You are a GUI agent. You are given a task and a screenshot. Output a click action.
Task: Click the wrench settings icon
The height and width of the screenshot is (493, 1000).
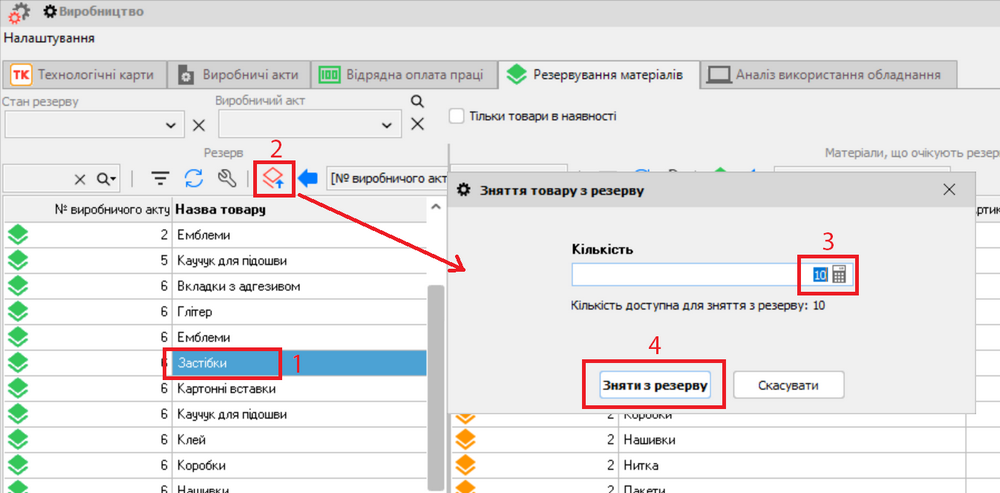(227, 179)
